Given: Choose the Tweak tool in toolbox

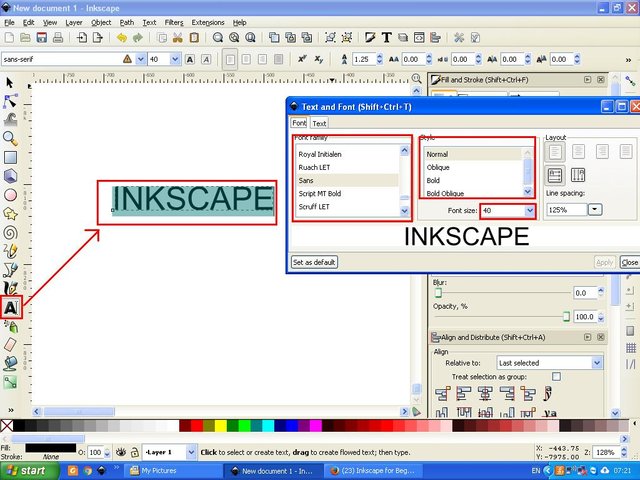Looking at the screenshot, I should (10, 119).
